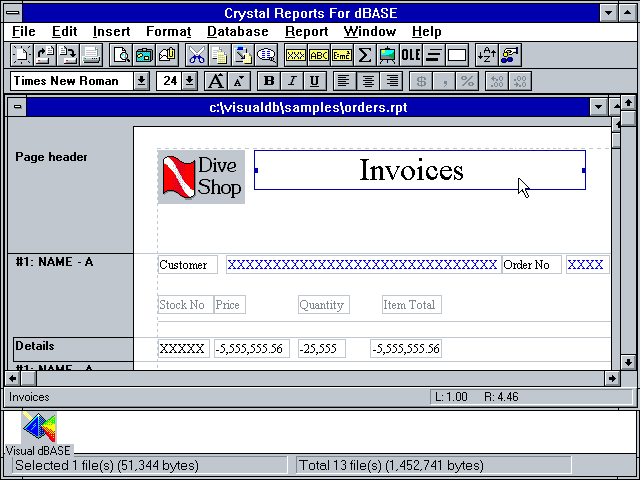Open the Insert menu
The image size is (640, 480).
click(111, 31)
